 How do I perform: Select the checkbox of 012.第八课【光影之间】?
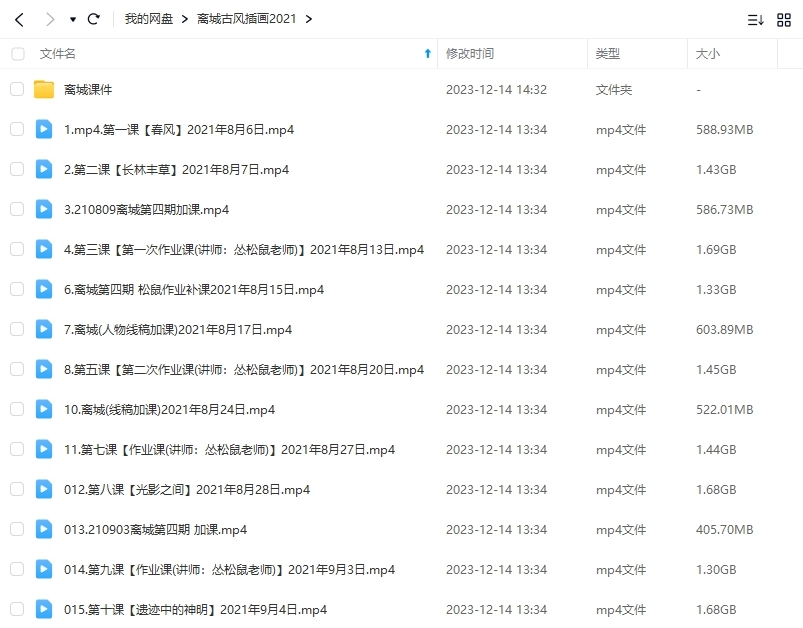tap(17, 489)
